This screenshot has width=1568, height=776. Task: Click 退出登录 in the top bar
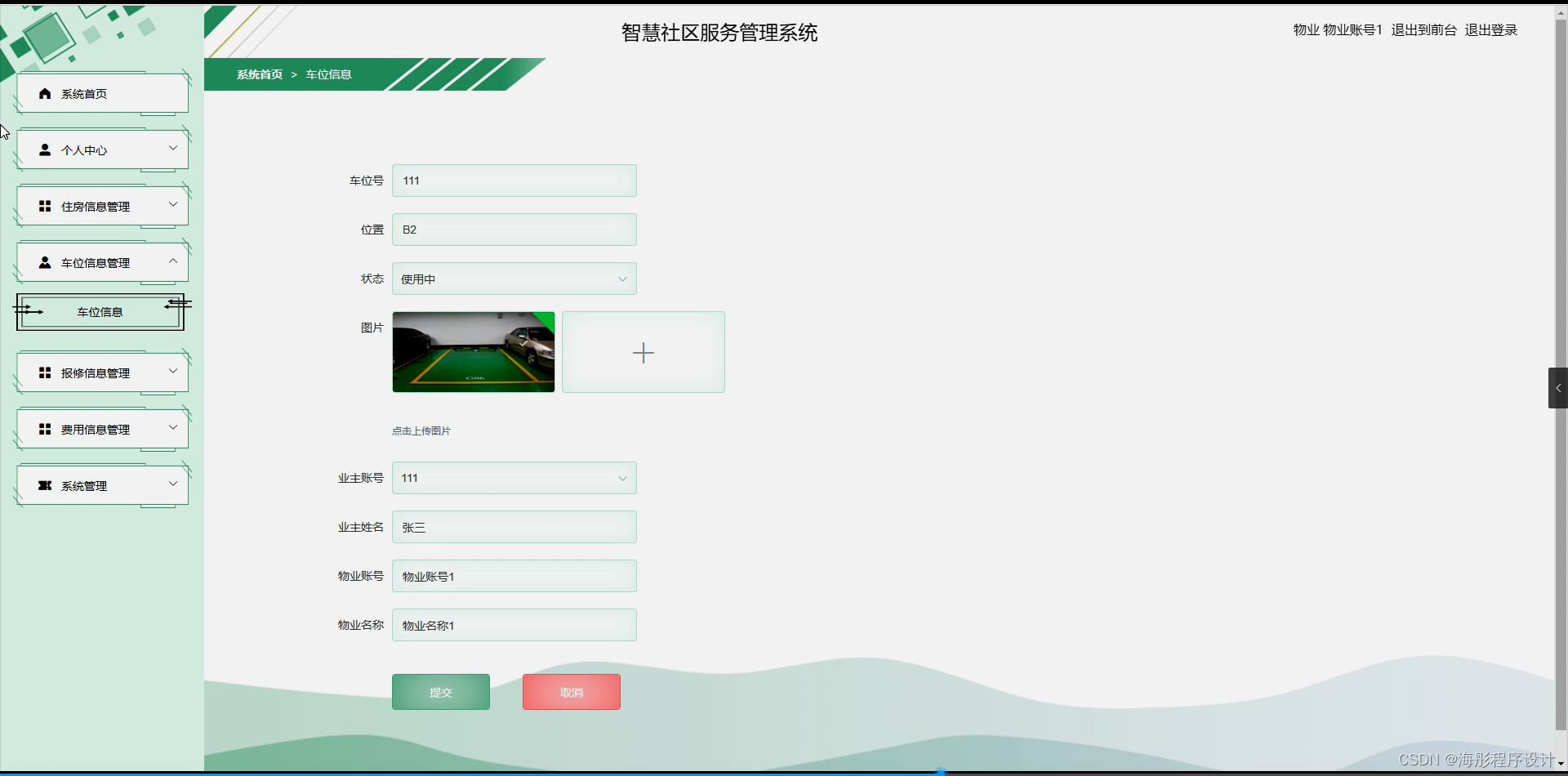[1490, 29]
